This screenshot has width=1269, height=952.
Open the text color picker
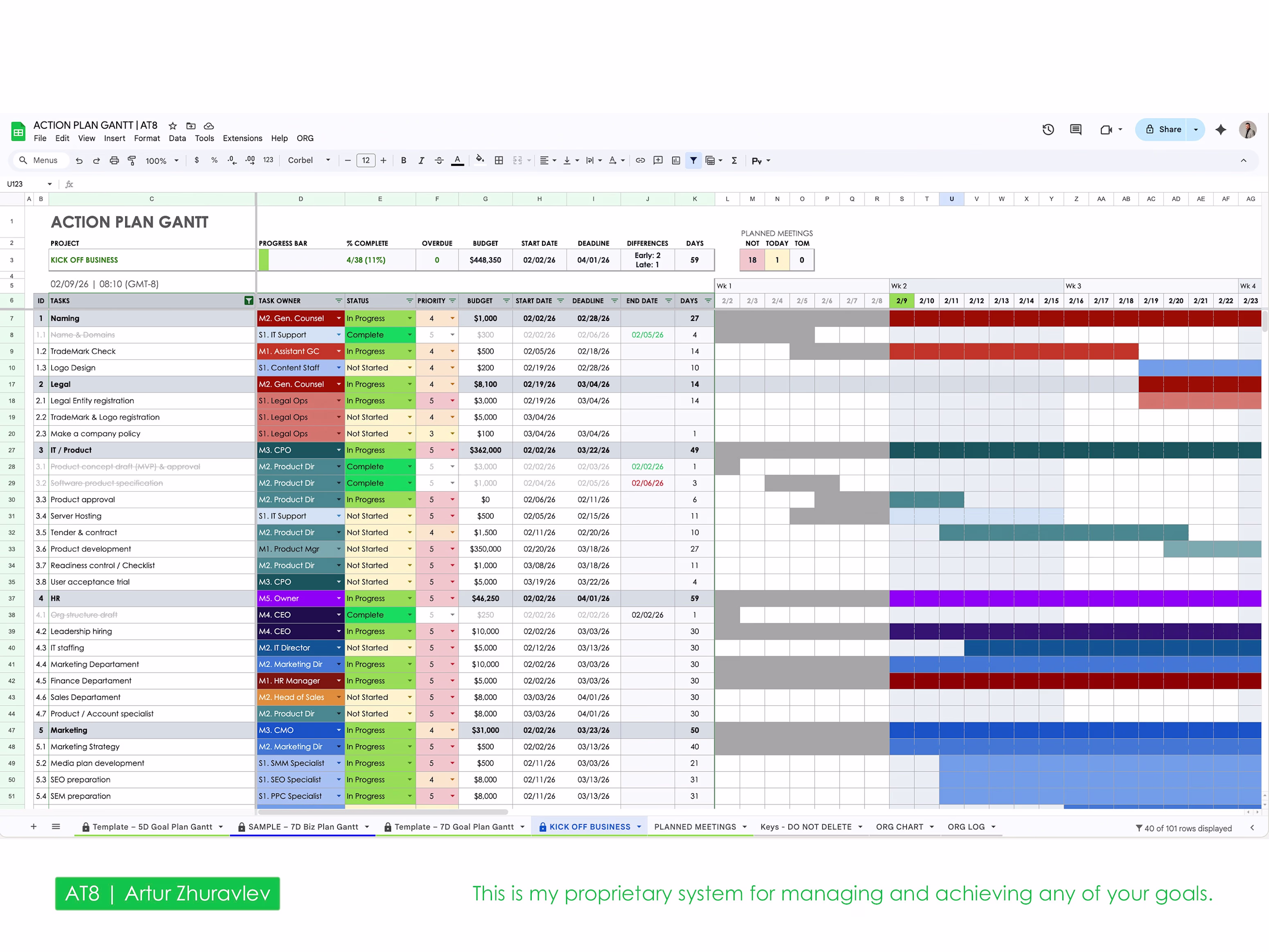coord(457,160)
